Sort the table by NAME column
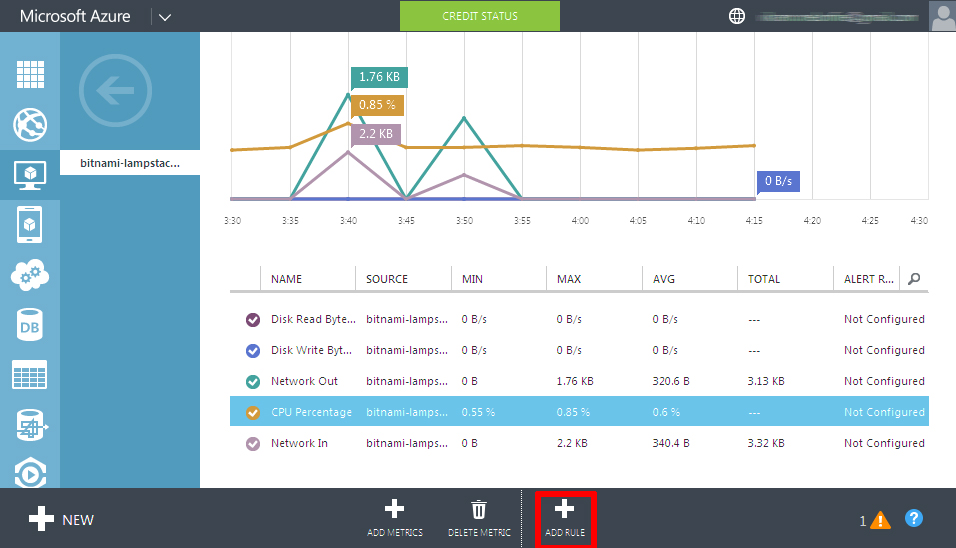This screenshot has height=548, width=956. pos(287,279)
